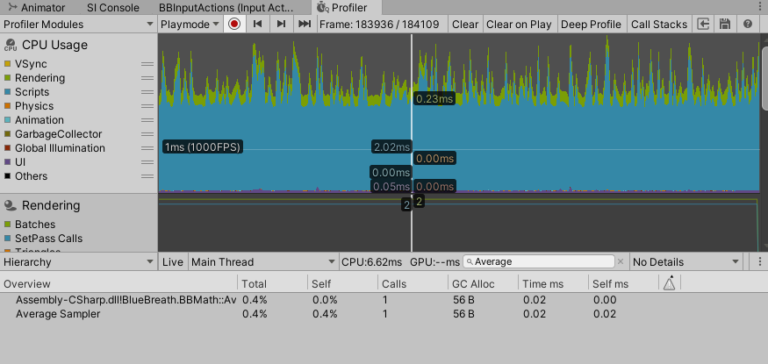The width and height of the screenshot is (768, 364).
Task: Load saved profiler data icon
Action: click(x=703, y=24)
